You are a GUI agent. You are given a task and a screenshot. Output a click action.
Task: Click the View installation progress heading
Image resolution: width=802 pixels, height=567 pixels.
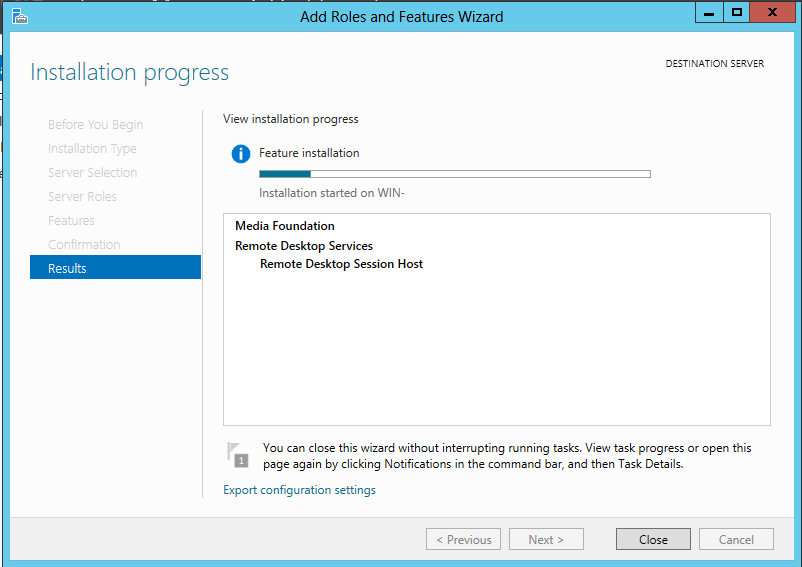coord(291,119)
